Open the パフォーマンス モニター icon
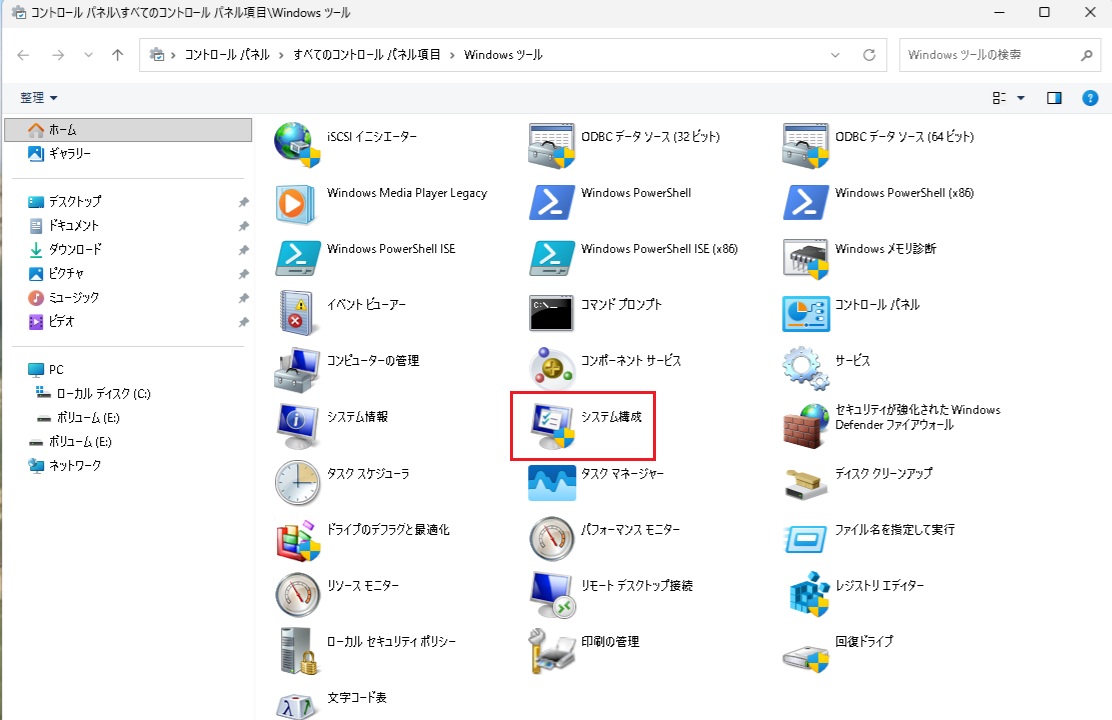 tap(551, 538)
